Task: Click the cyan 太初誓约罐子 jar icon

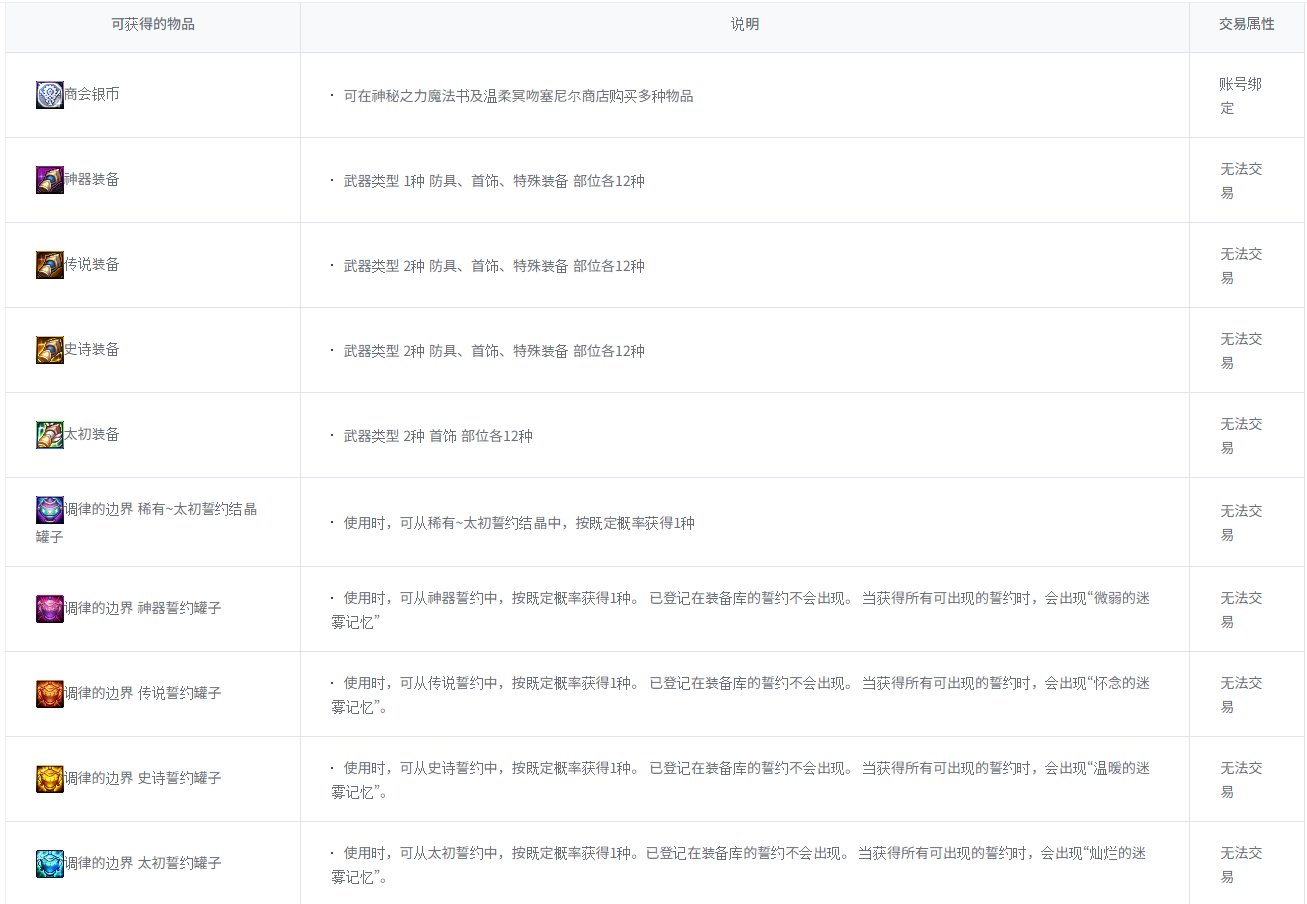Action: pyautogui.click(x=50, y=863)
